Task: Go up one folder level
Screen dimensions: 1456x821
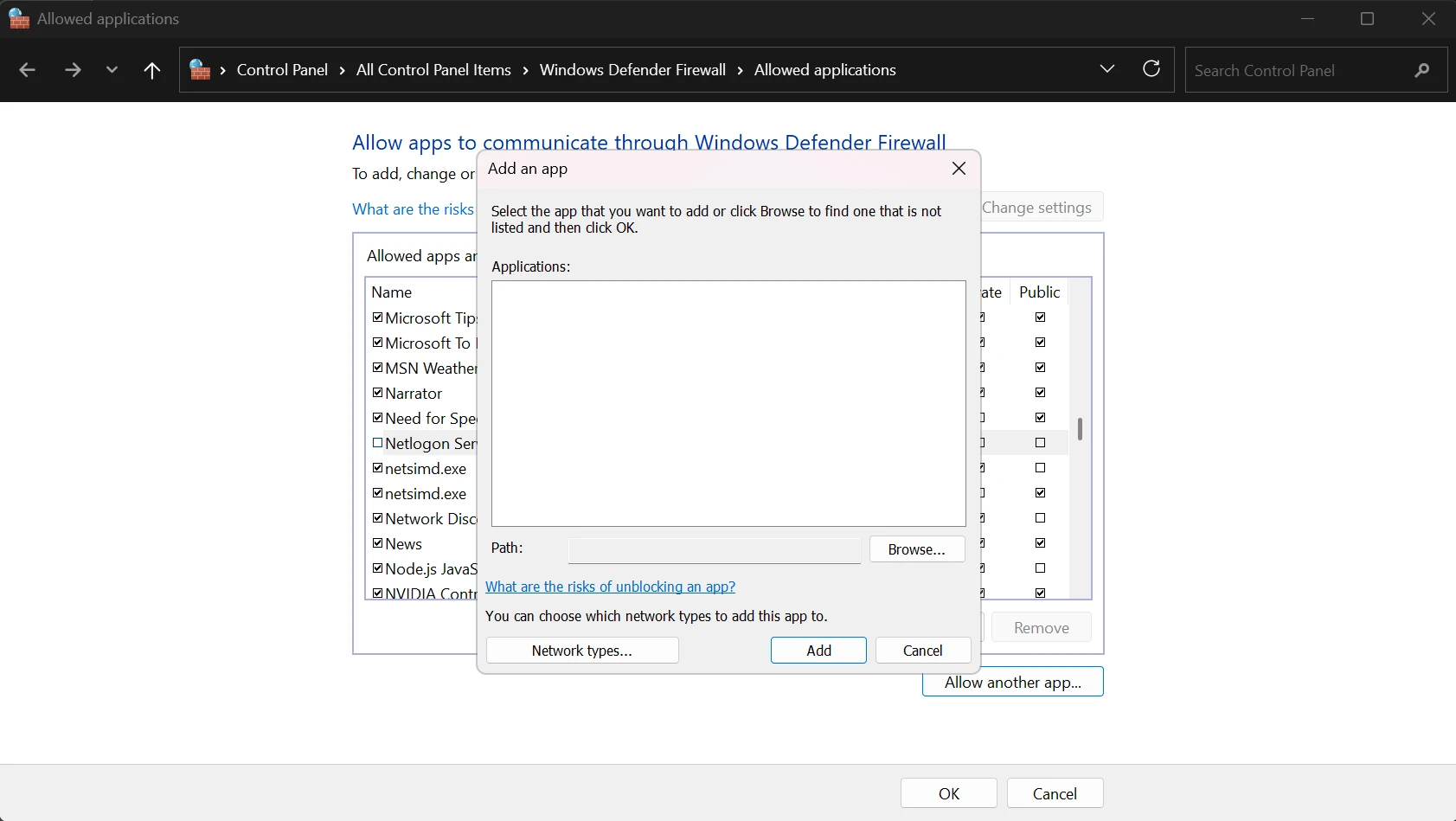Action: point(152,70)
